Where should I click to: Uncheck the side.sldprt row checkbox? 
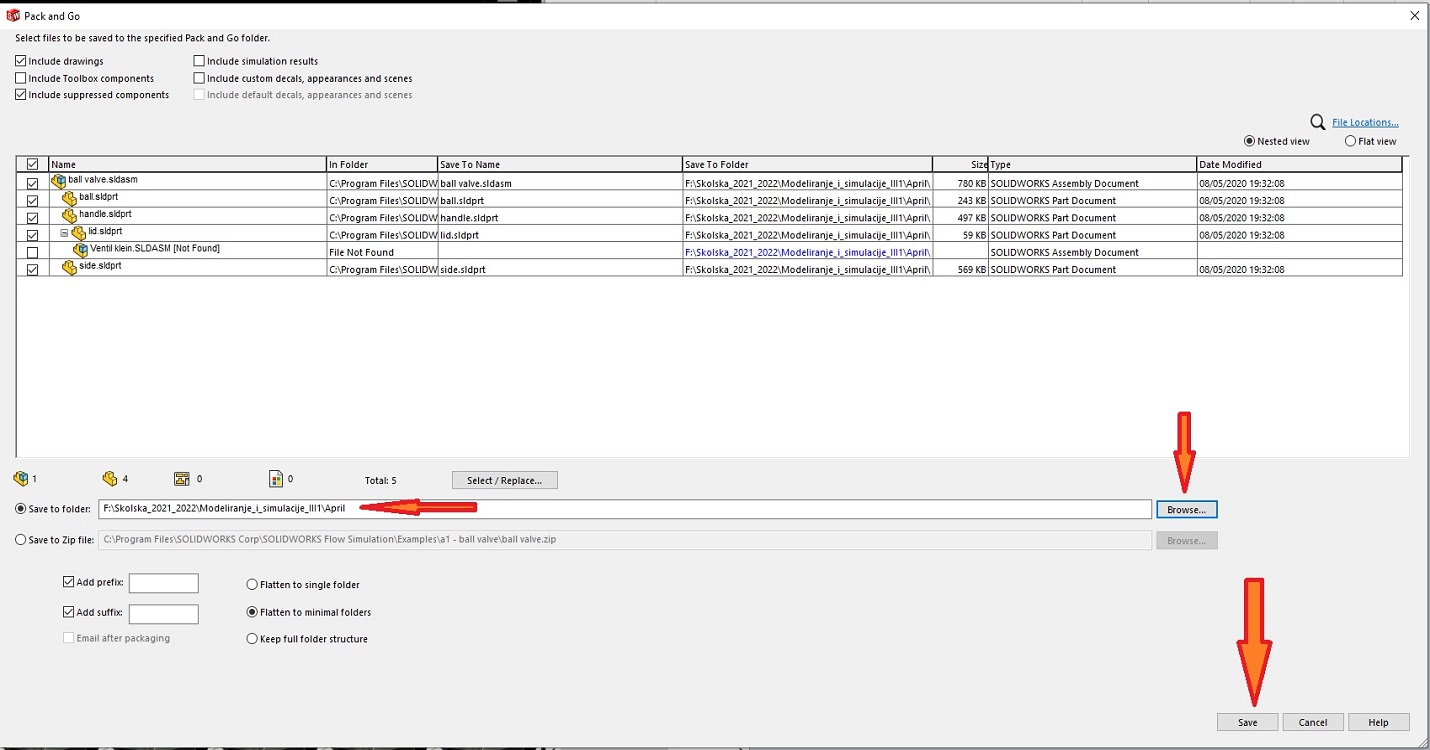(x=33, y=270)
